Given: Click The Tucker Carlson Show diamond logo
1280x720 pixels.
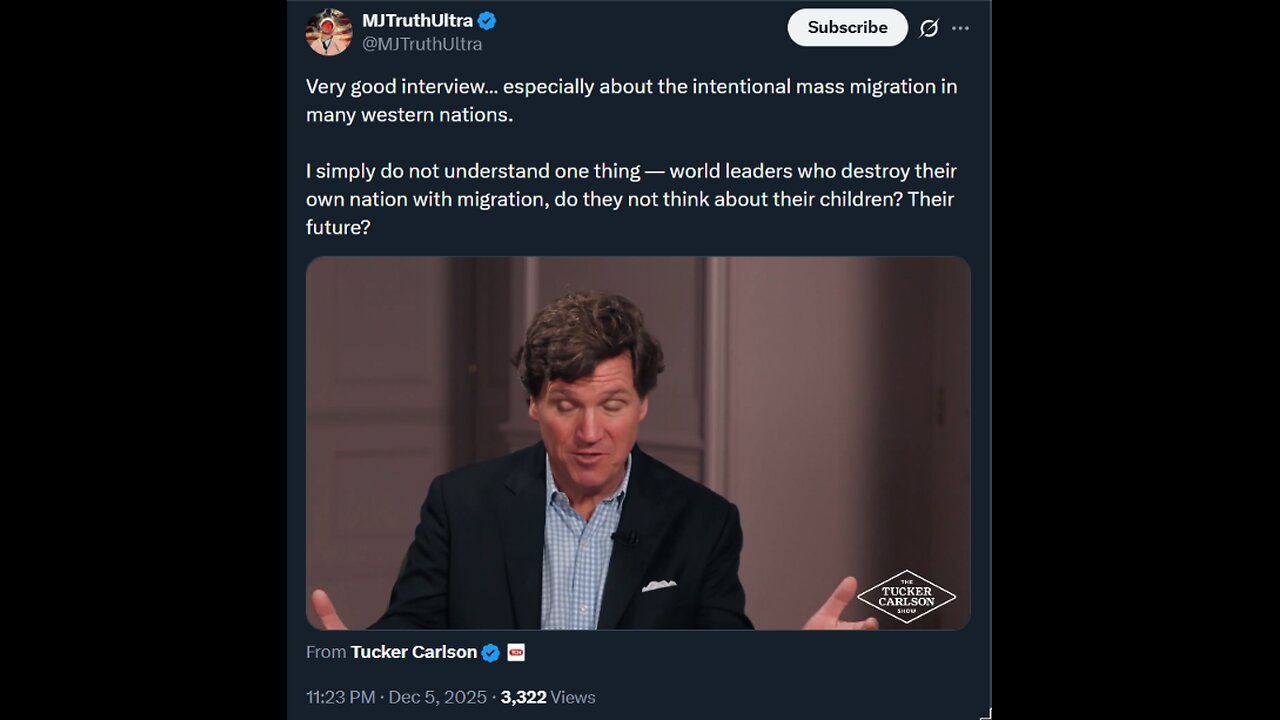Looking at the screenshot, I should 906,597.
